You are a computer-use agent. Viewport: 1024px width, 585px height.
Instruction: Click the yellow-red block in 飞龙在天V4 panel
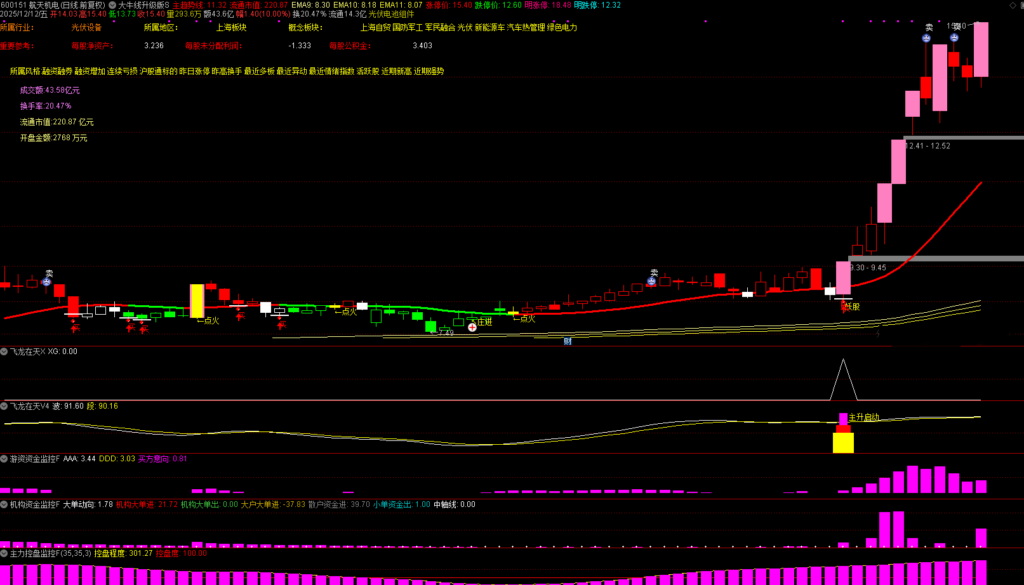[x=843, y=438]
